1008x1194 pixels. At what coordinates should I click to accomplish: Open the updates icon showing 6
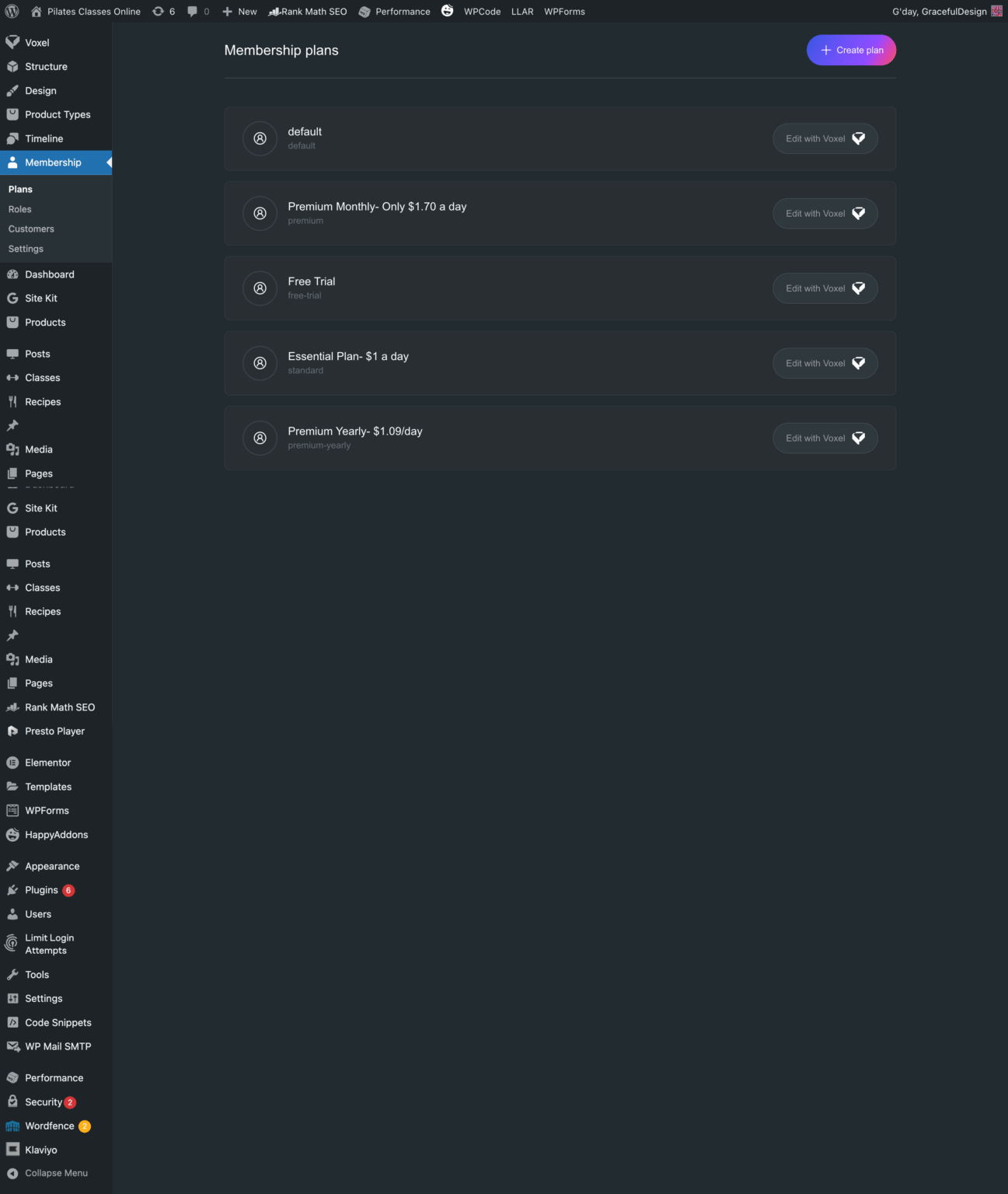[159, 12]
